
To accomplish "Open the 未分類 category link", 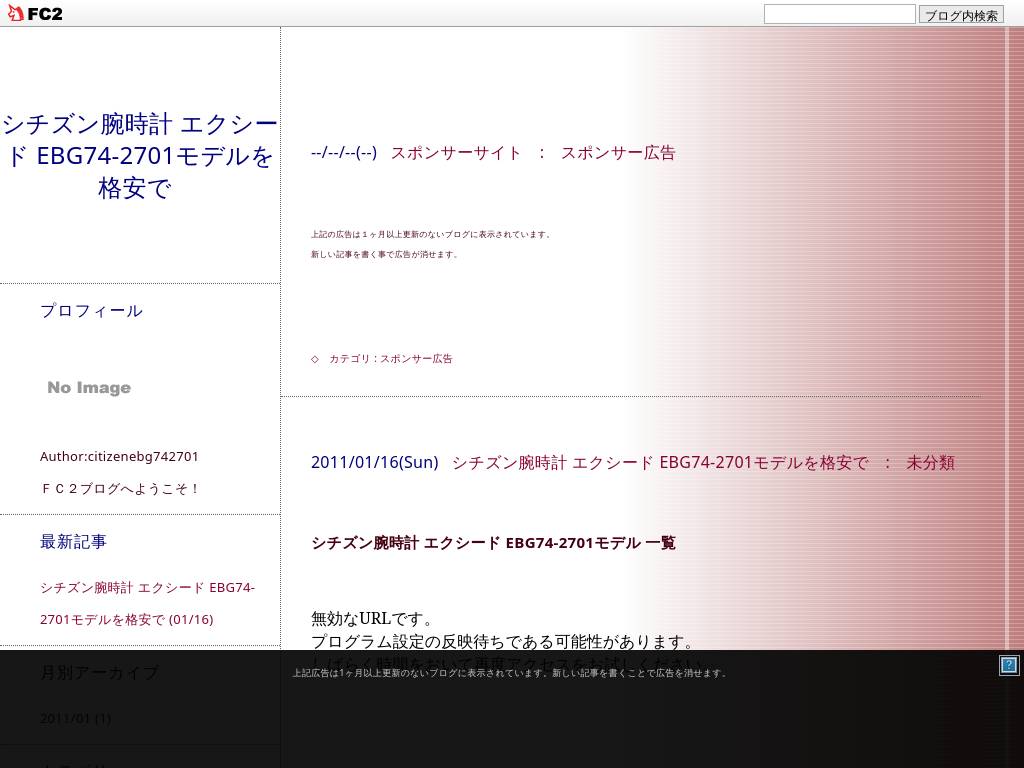I will [930, 463].
